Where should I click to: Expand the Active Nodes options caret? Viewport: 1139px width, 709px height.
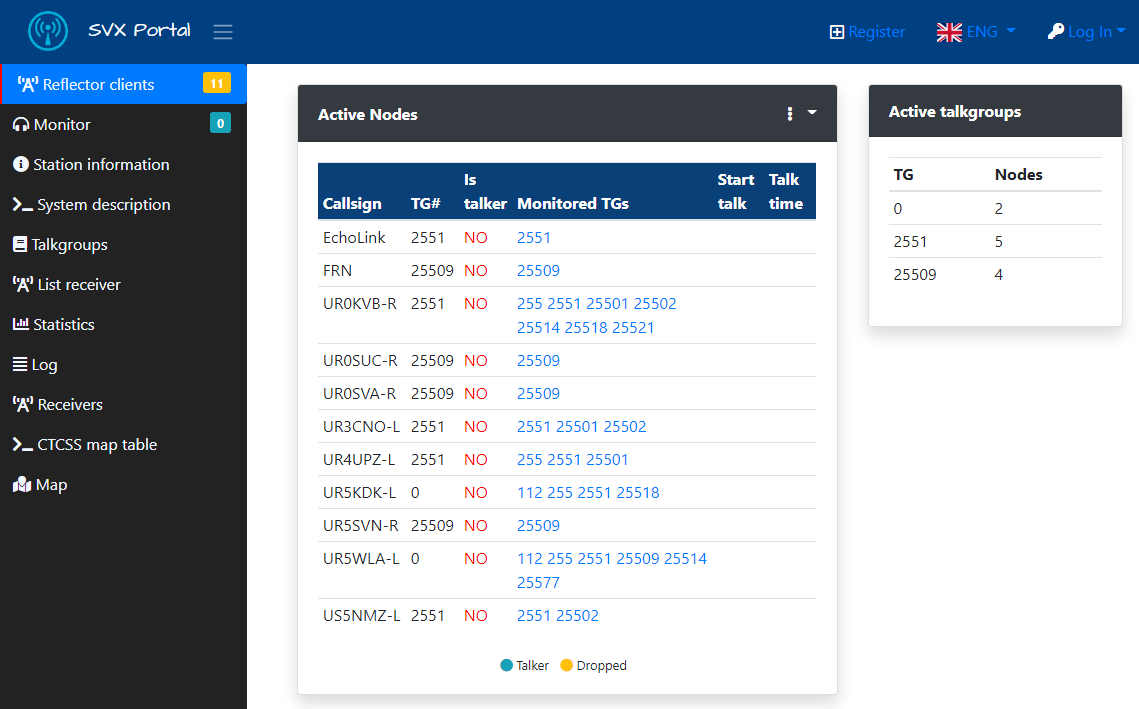(x=812, y=113)
